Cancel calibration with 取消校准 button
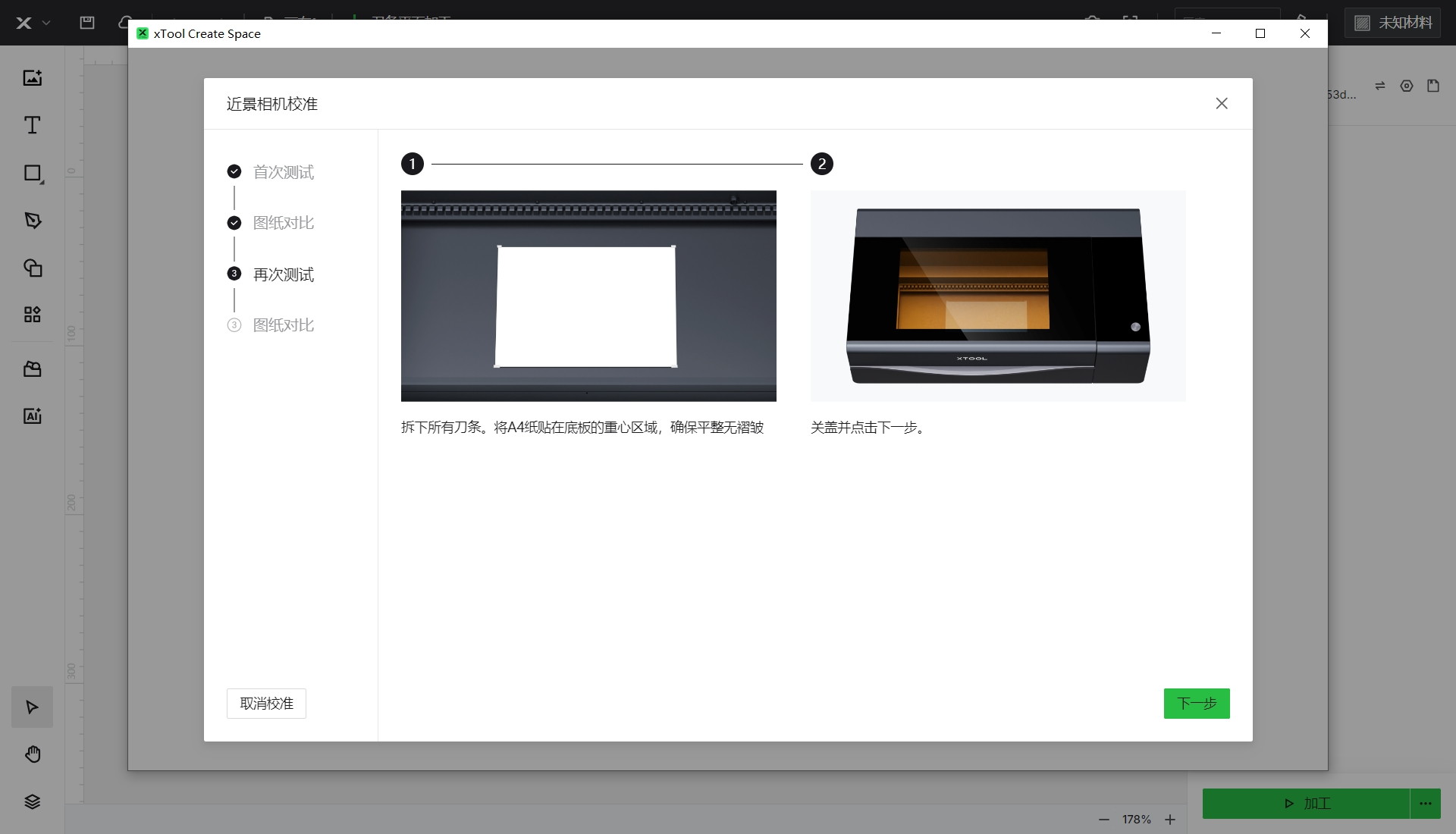Screen dimensions: 1456x834 tap(266, 704)
